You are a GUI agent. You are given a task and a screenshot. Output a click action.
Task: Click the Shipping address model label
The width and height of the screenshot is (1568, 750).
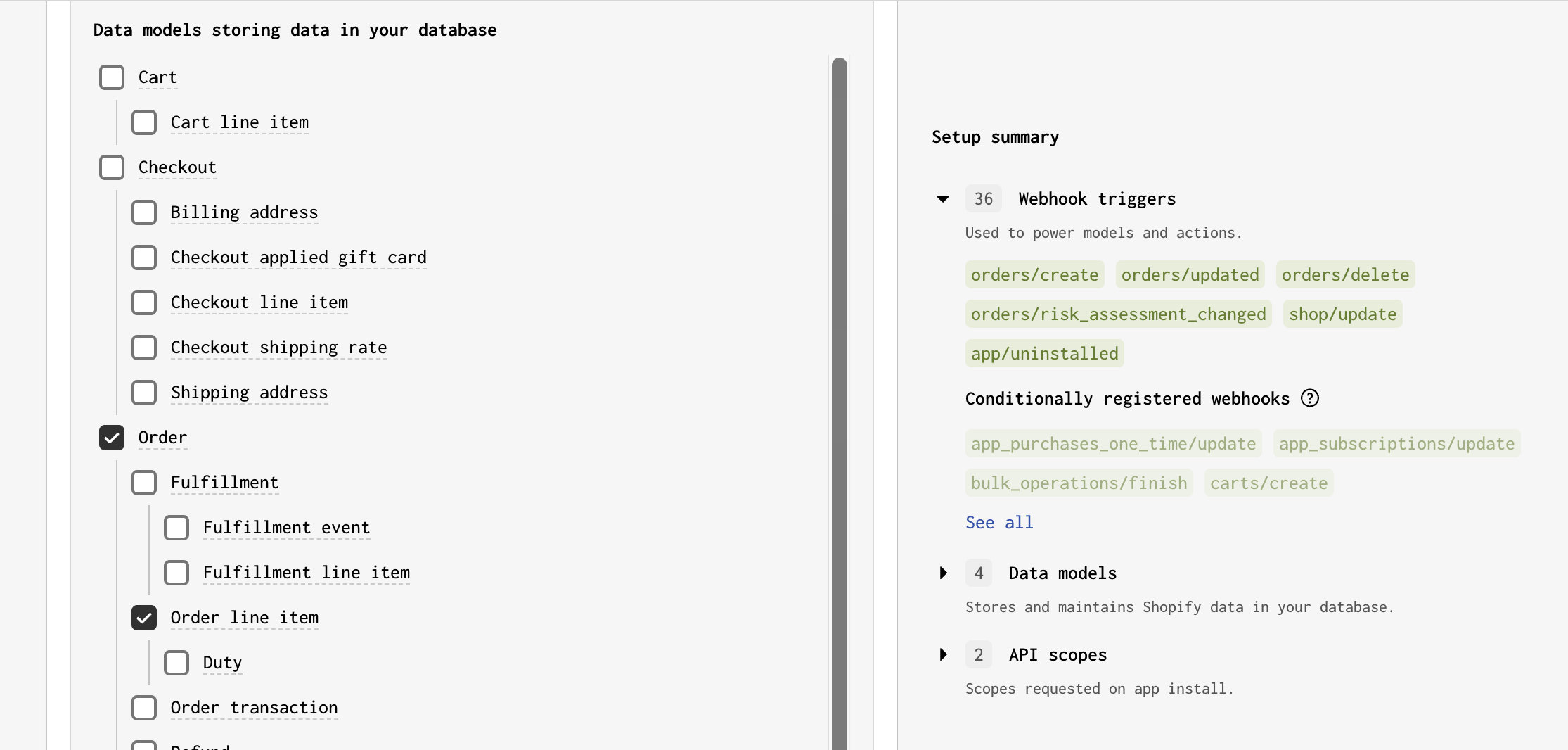point(249,393)
